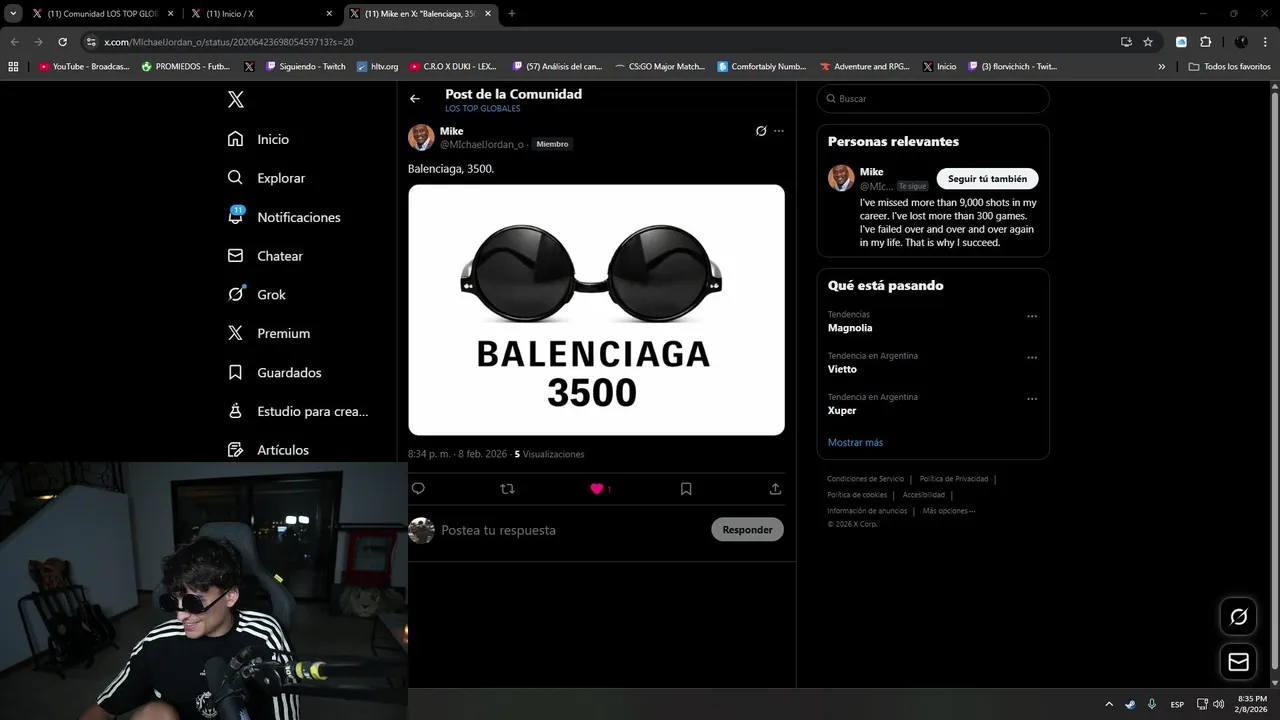
Task: Open Chrome profile avatar
Action: coord(1241,42)
